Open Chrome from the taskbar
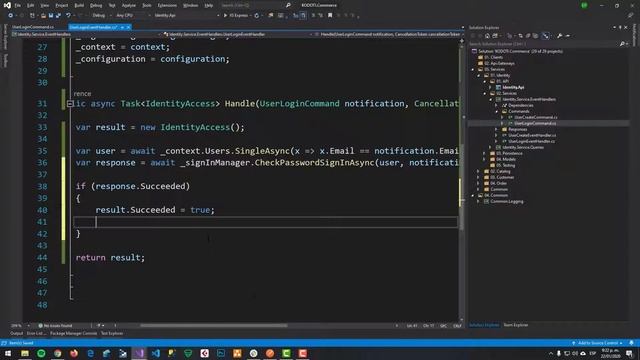This screenshot has height=360, width=640. [x=58, y=353]
